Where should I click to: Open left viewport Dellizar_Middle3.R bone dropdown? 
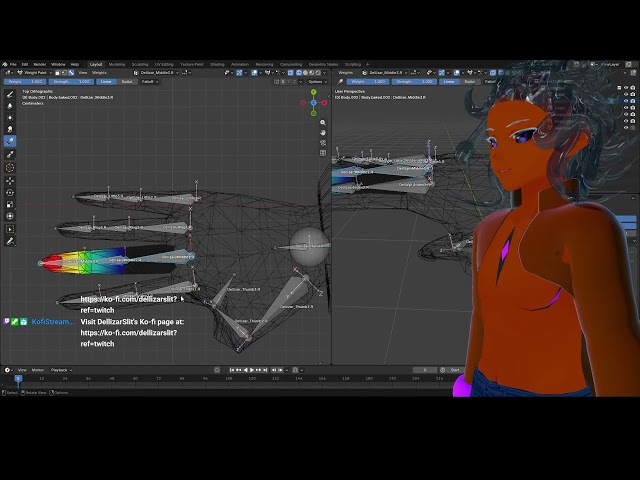(x=156, y=73)
